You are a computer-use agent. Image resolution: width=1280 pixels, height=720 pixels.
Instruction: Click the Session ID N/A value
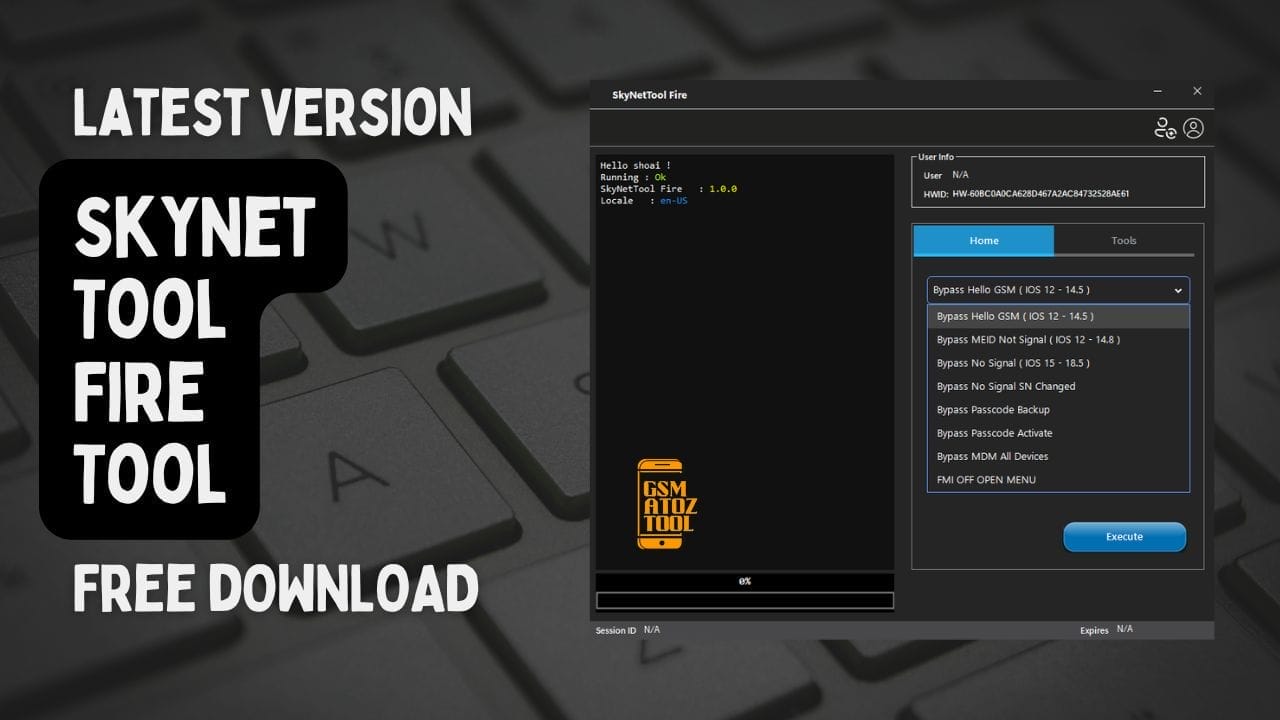point(652,630)
